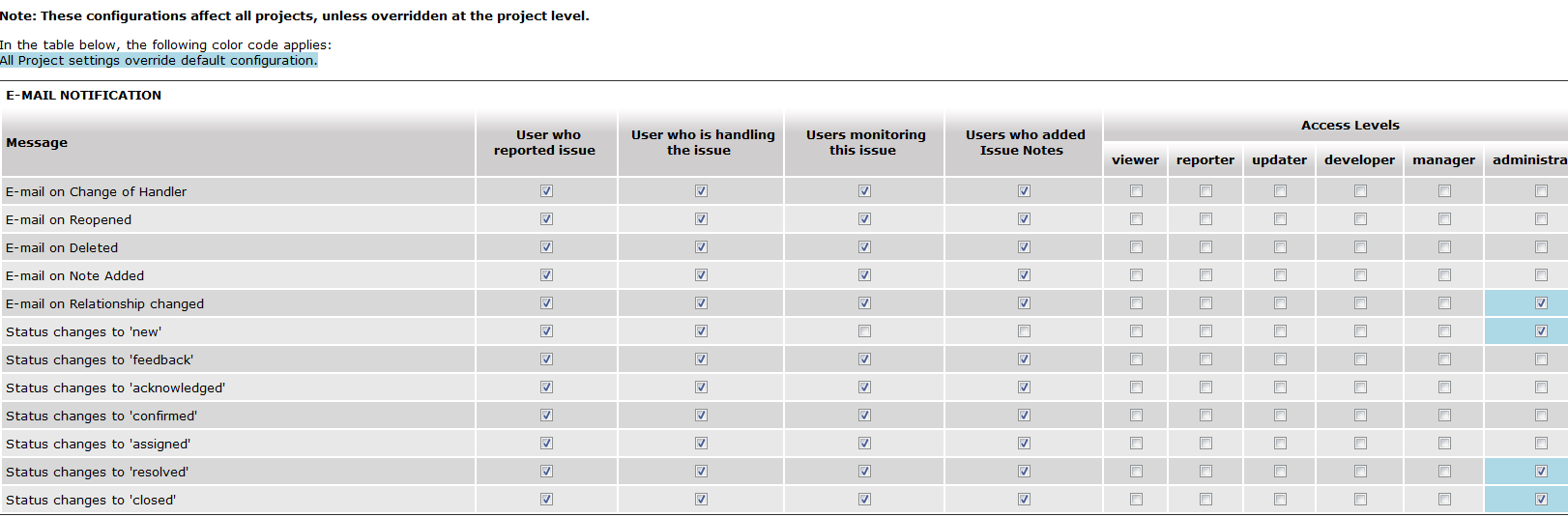This screenshot has height=517, width=1568.
Task: Click the 'E-MAIL NOTIFICATION' section heading
Action: (x=84, y=96)
